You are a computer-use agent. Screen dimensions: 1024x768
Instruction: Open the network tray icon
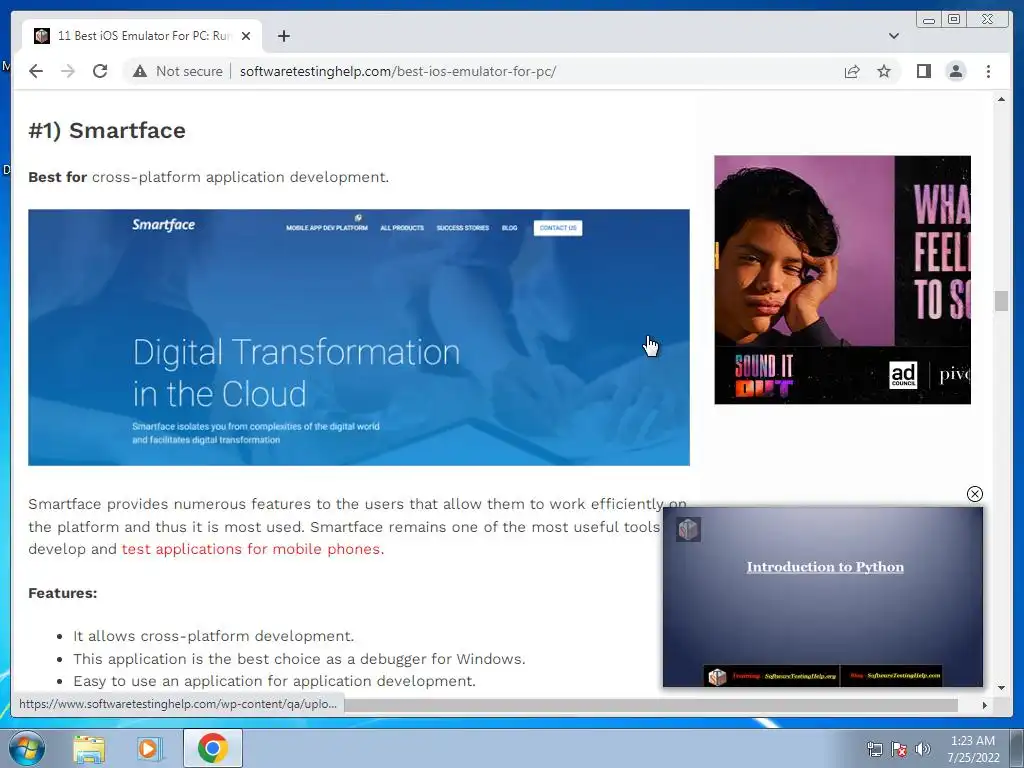pyautogui.click(x=874, y=749)
